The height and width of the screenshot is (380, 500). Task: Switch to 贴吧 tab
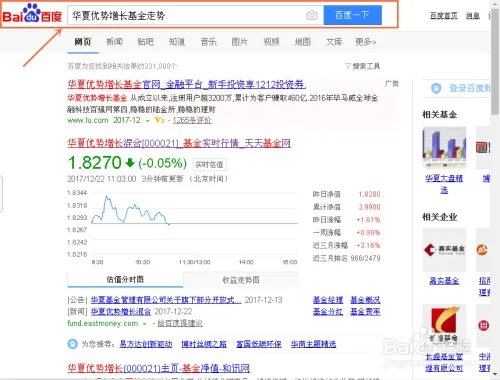(146, 42)
